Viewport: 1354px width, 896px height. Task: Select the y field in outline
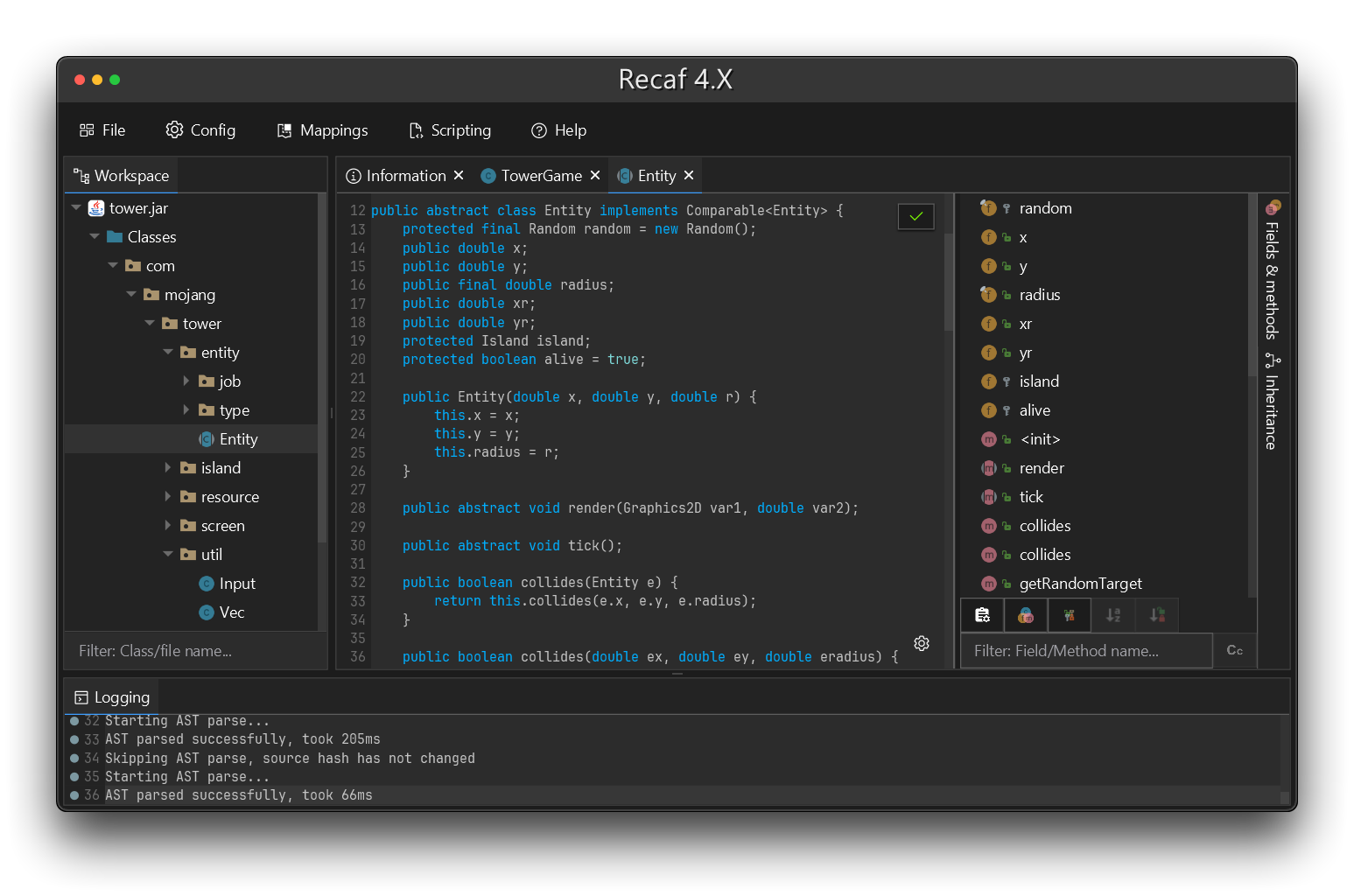pos(1103,266)
